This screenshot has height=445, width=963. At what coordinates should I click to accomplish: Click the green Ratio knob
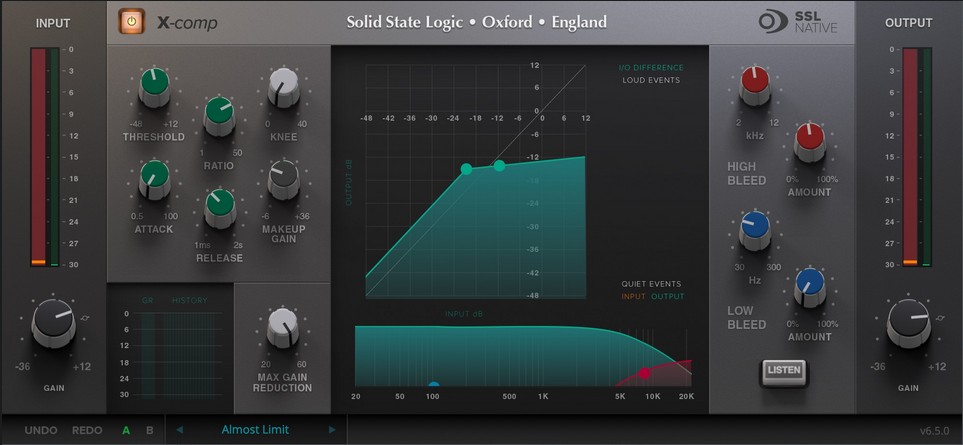click(x=219, y=115)
